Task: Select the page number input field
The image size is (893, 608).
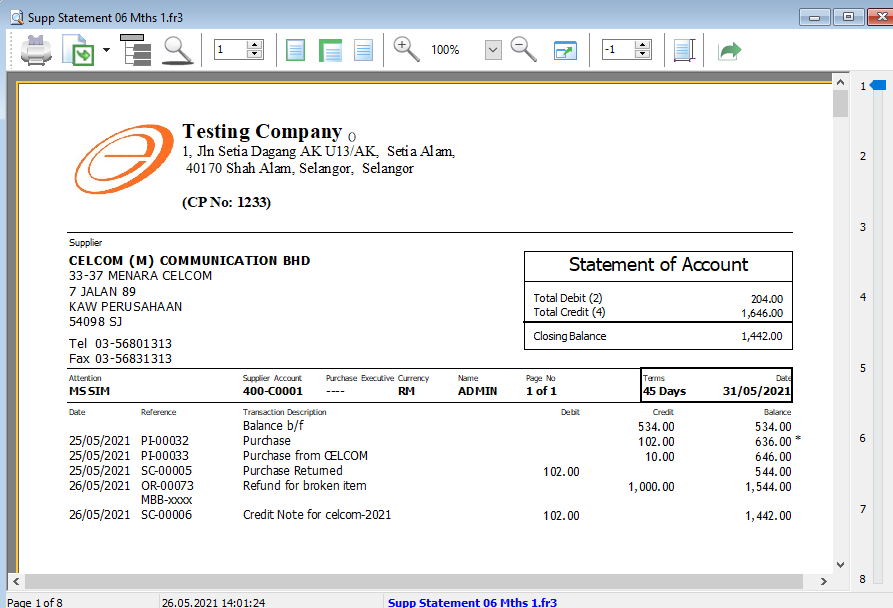Action: point(230,49)
